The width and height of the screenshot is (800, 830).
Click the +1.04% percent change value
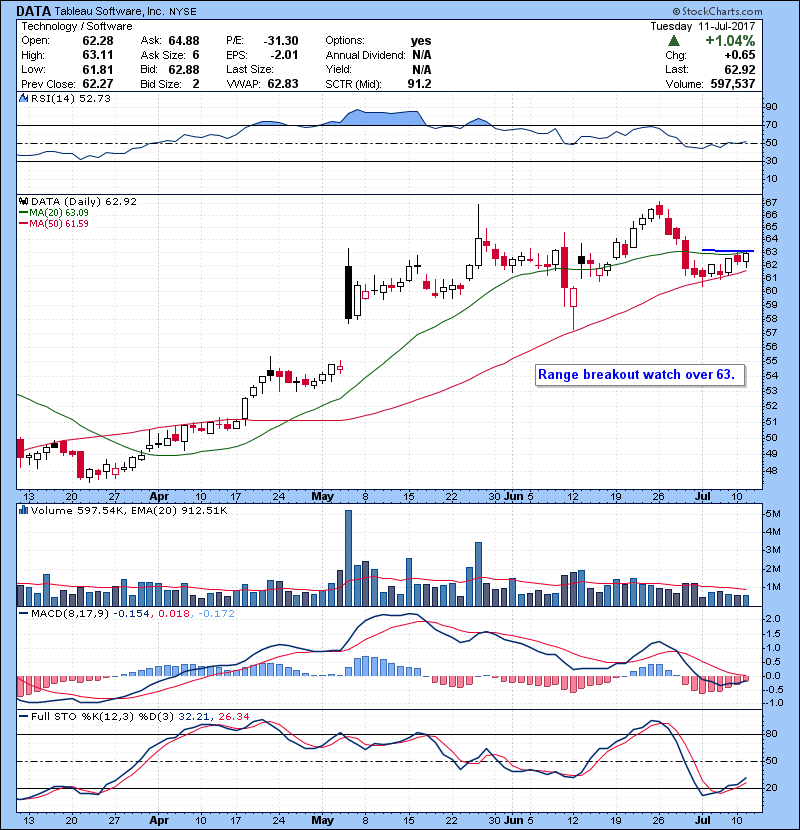pyautogui.click(x=730, y=41)
